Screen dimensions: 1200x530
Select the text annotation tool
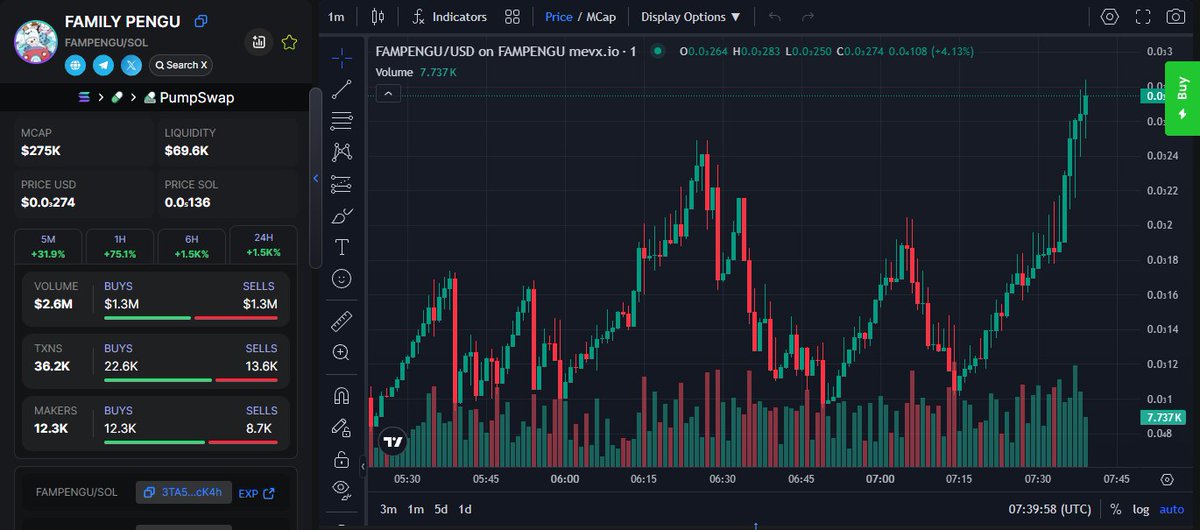point(342,247)
